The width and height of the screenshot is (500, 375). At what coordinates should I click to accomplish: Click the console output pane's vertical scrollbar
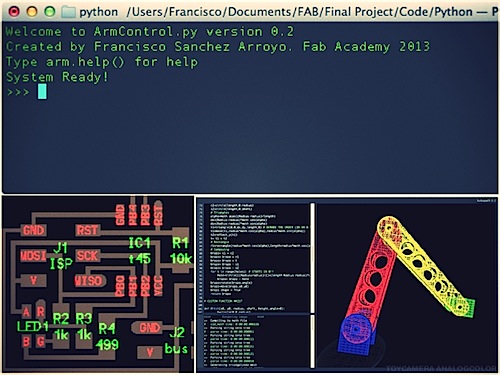(313, 341)
